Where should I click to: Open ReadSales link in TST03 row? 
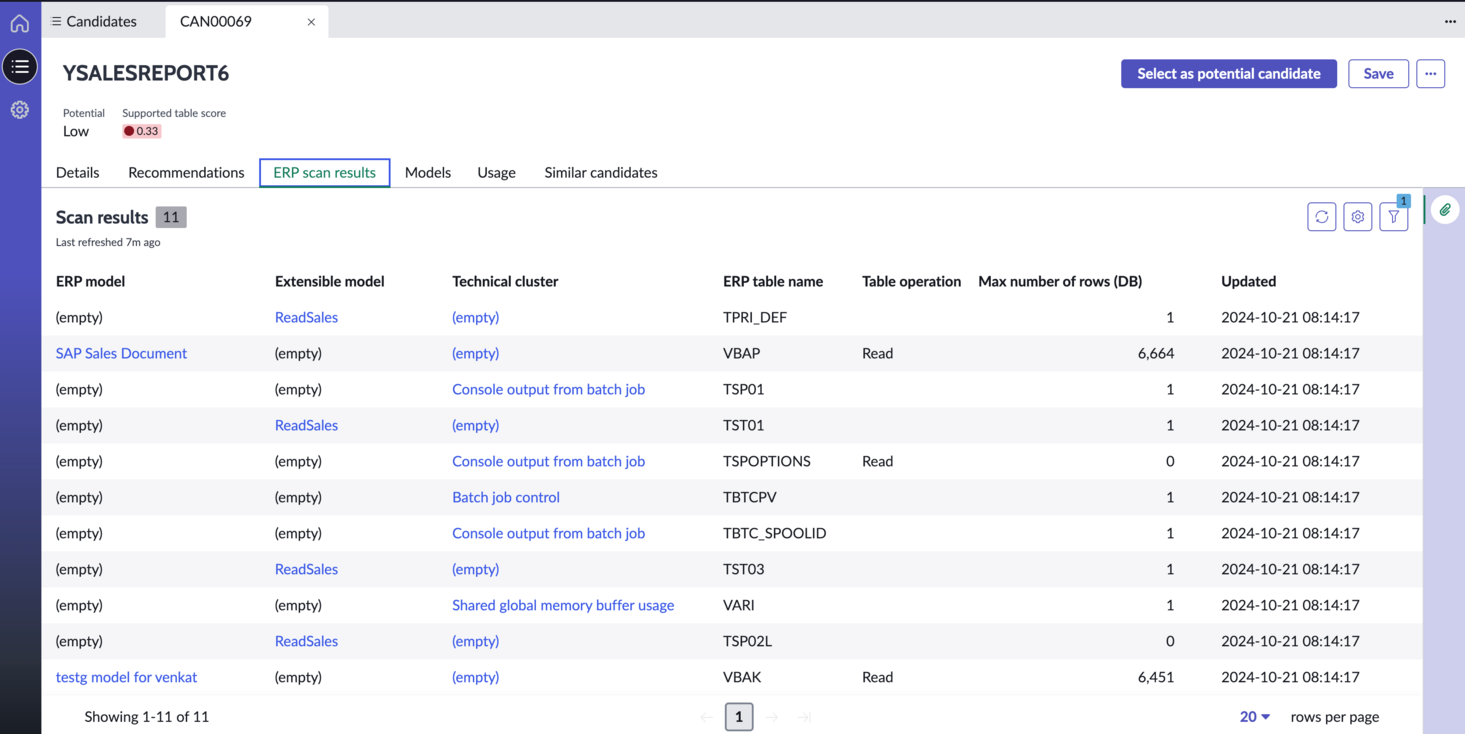pyautogui.click(x=306, y=569)
